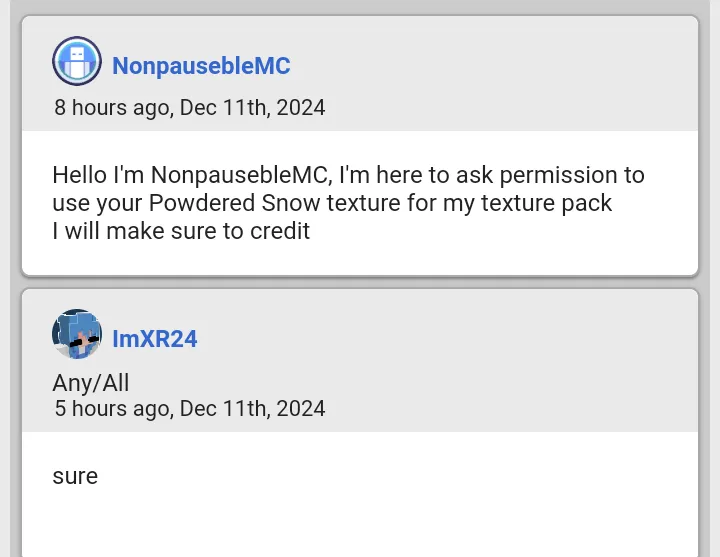
Task: Click blank white space below the credit line
Action: pos(358,258)
